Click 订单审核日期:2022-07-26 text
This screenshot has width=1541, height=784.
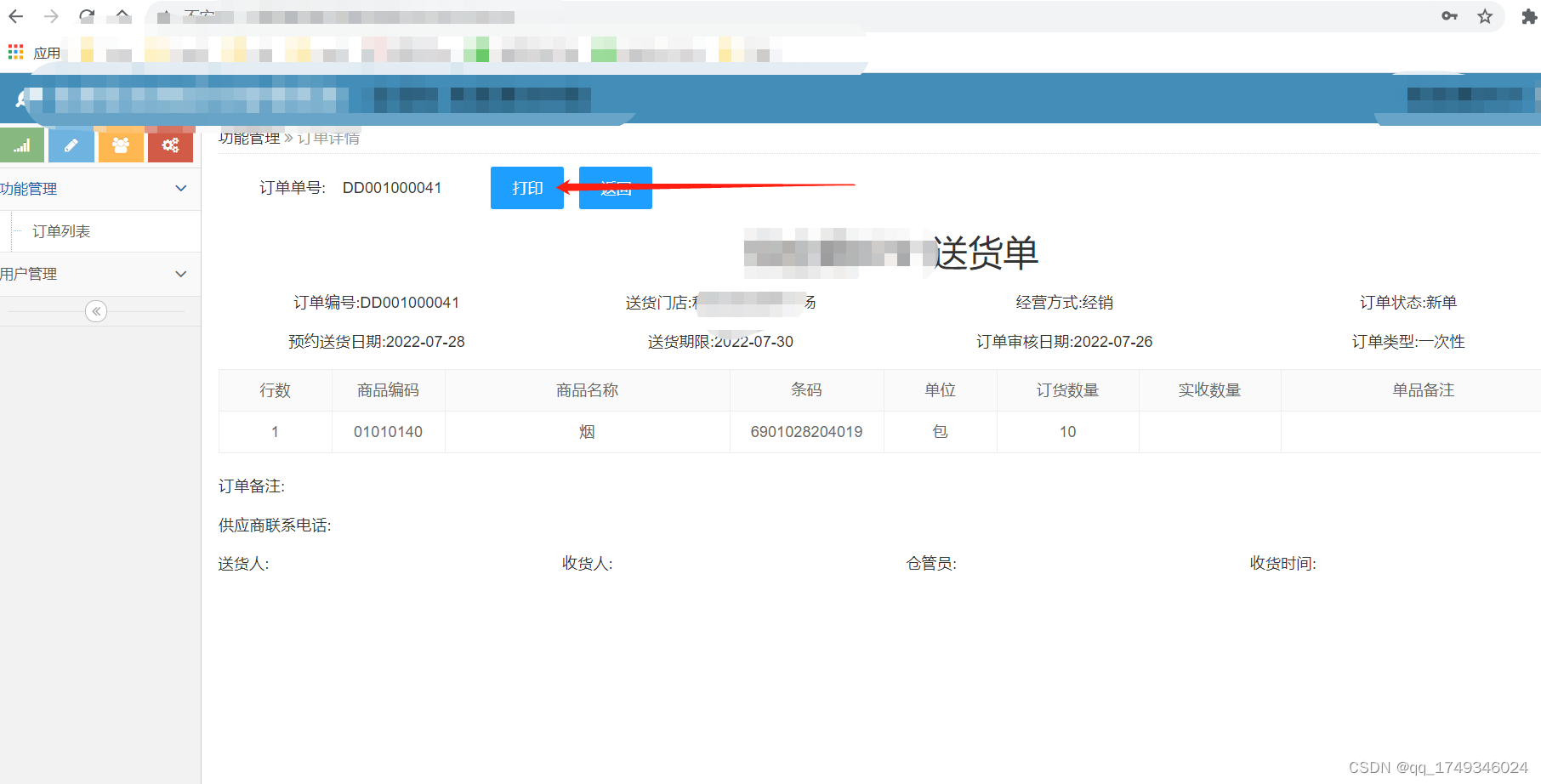[x=1065, y=342]
